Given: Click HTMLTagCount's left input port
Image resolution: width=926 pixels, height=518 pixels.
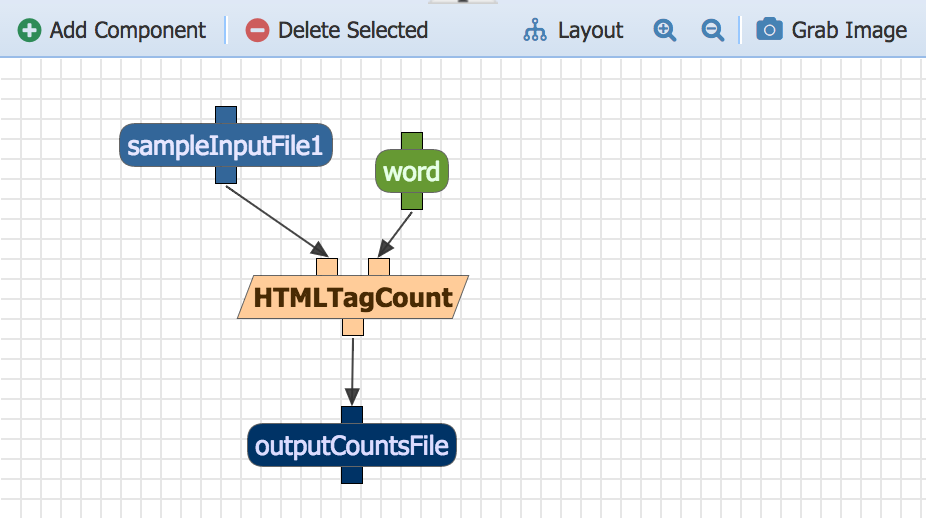Looking at the screenshot, I should point(326,267).
